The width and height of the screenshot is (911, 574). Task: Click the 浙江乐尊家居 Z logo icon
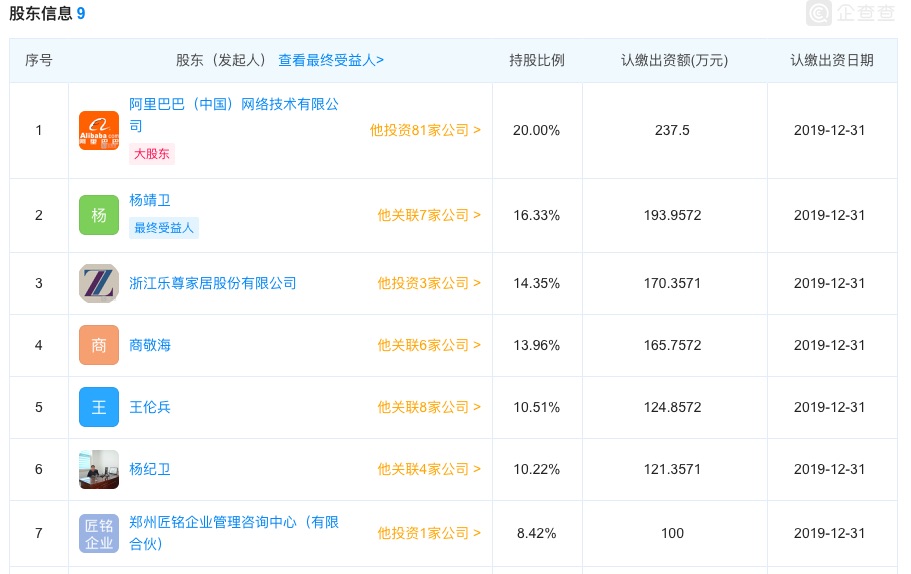[x=99, y=283]
